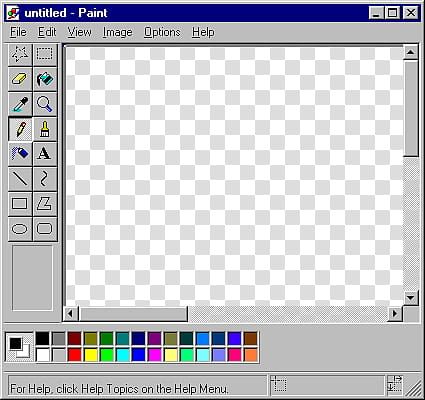
Task: Choose the Eraser tool
Action: pos(20,79)
